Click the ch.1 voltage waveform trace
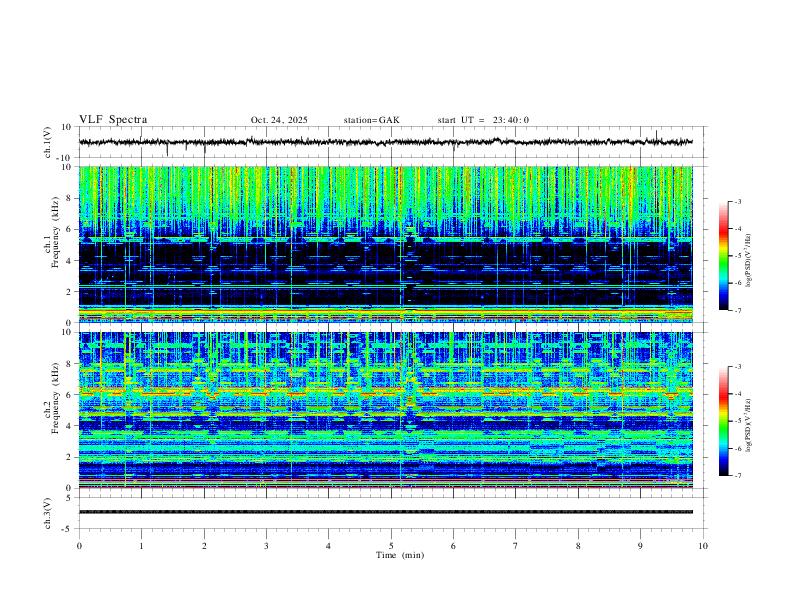Viewport: 792px width, 612px height. 386,142
